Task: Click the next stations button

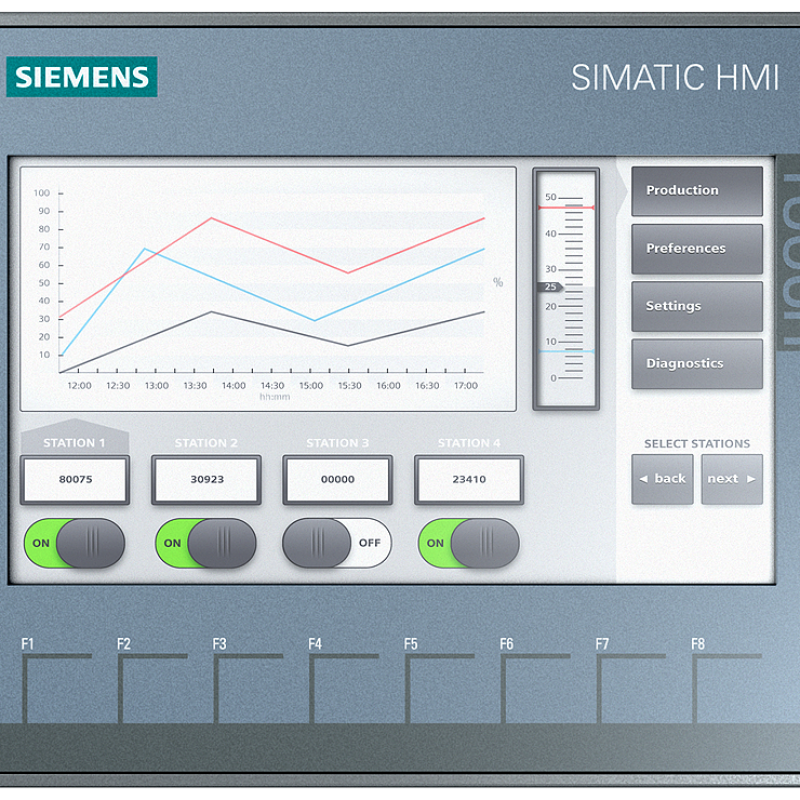Action: pyautogui.click(x=731, y=479)
